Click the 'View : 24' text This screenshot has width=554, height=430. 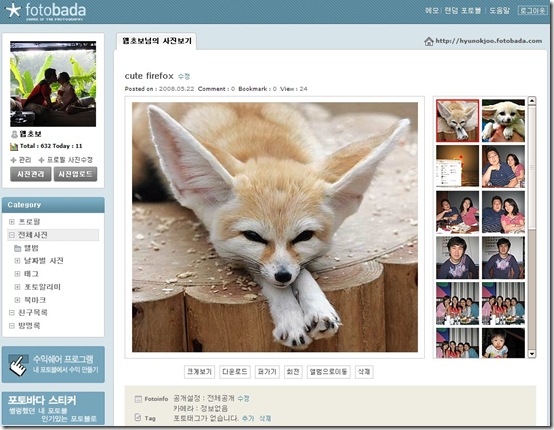[x=294, y=89]
